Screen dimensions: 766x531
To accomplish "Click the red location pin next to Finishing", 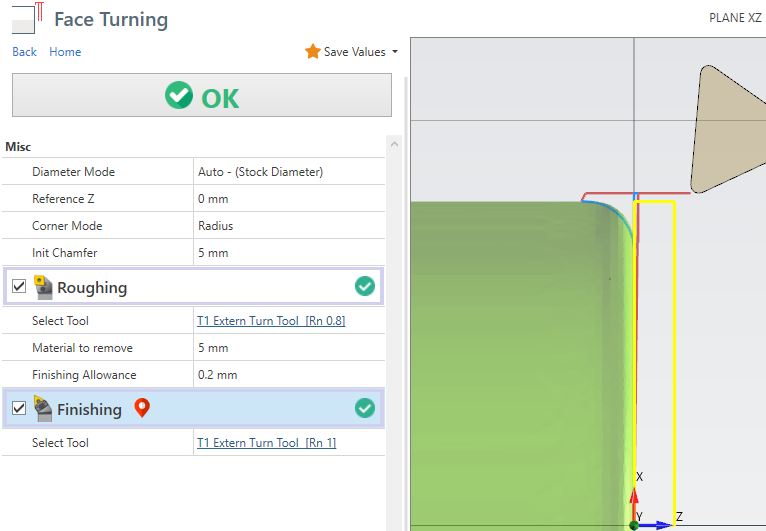I will (x=141, y=408).
